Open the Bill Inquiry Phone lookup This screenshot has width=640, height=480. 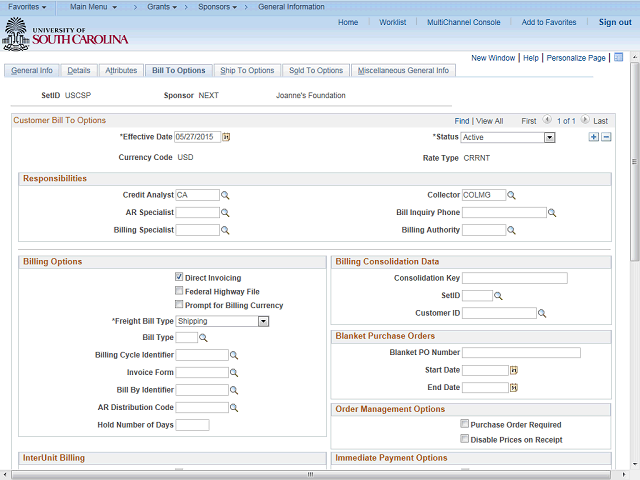pos(552,213)
